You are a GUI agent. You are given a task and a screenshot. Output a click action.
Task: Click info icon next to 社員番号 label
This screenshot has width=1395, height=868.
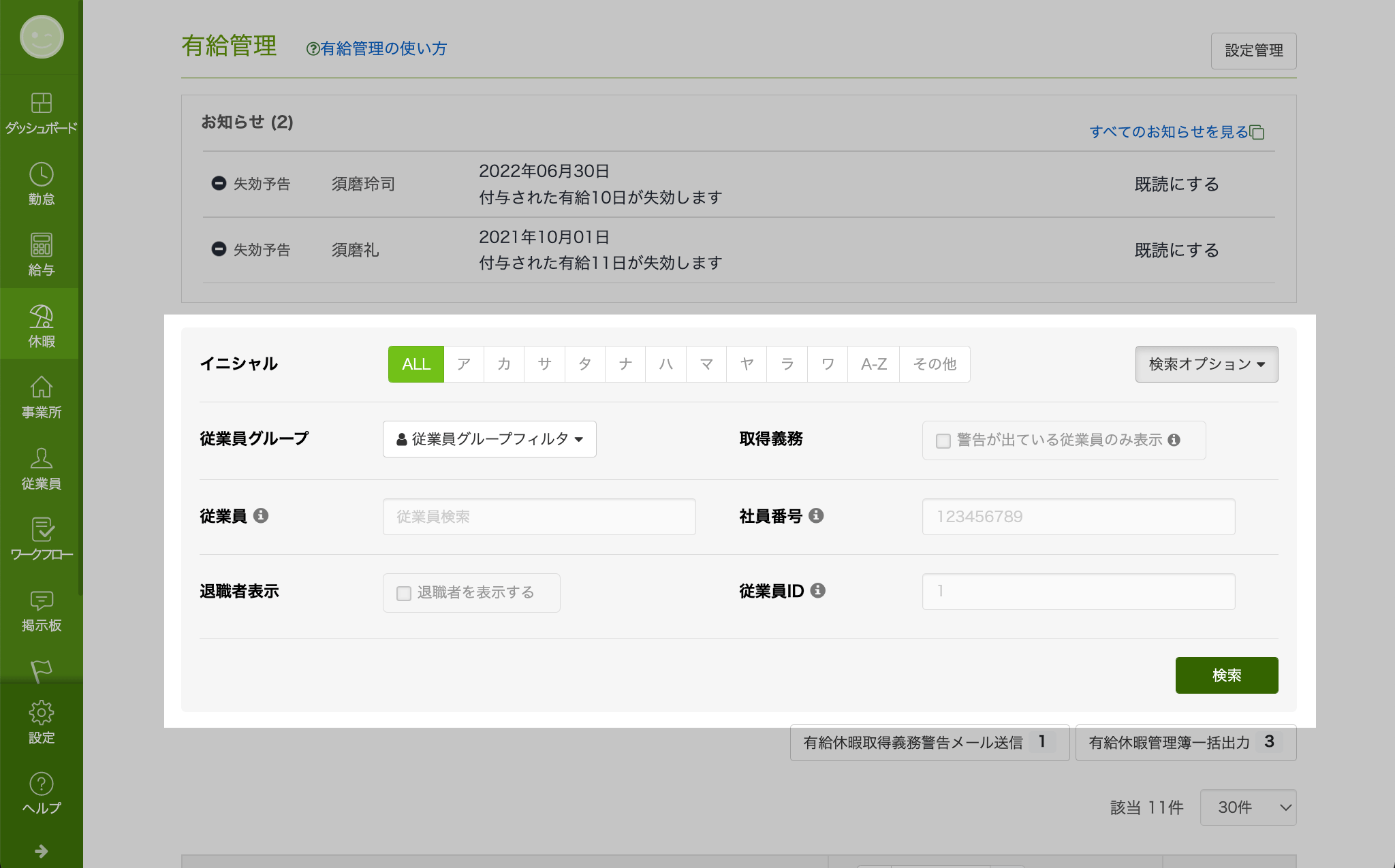(x=816, y=515)
